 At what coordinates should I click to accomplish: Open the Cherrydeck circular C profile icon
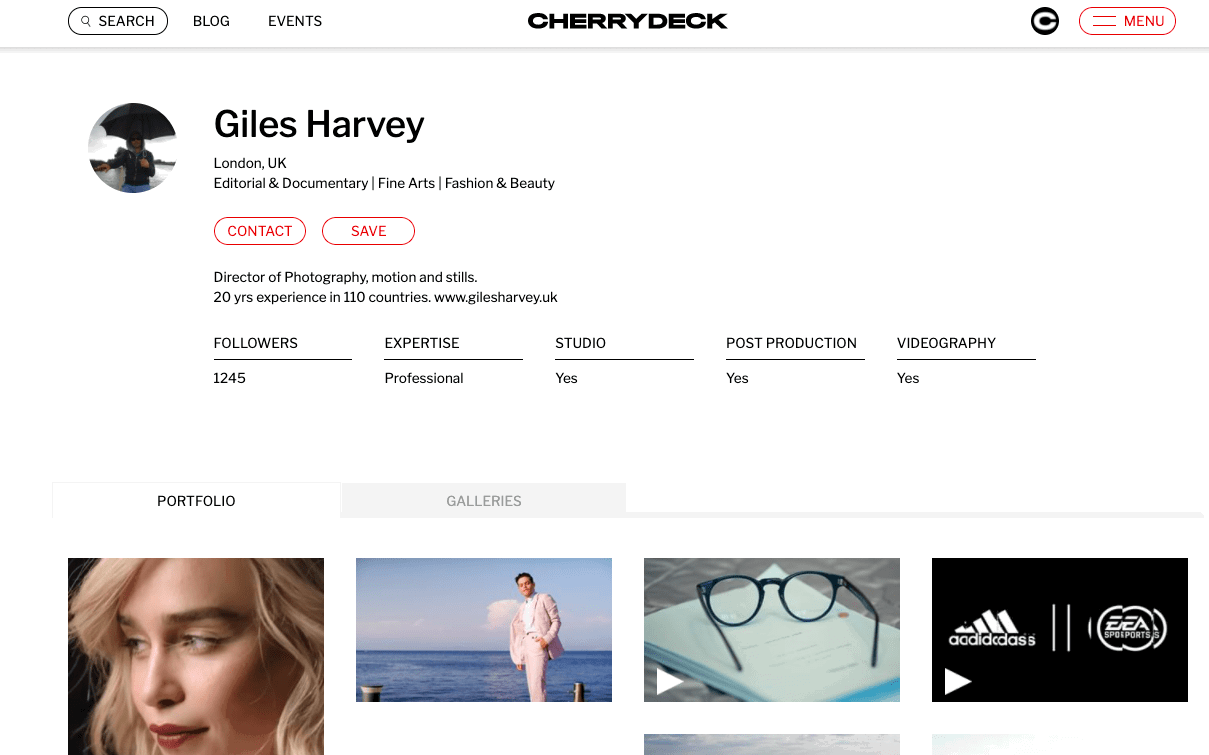pyautogui.click(x=1045, y=21)
